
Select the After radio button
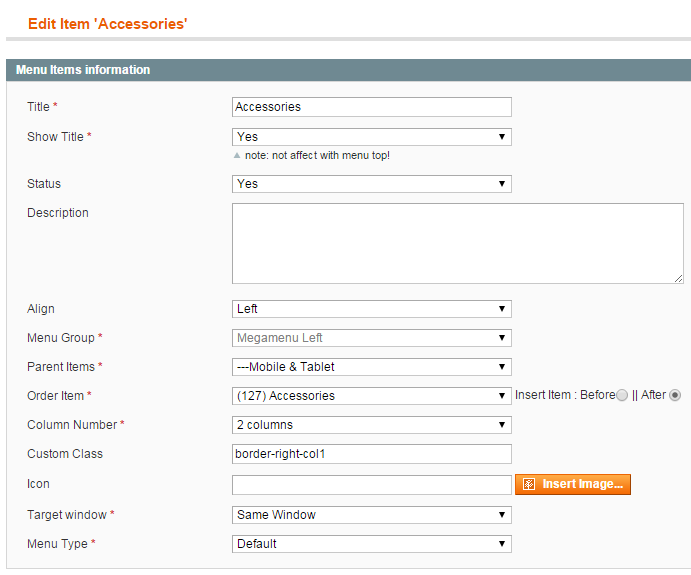pos(675,395)
